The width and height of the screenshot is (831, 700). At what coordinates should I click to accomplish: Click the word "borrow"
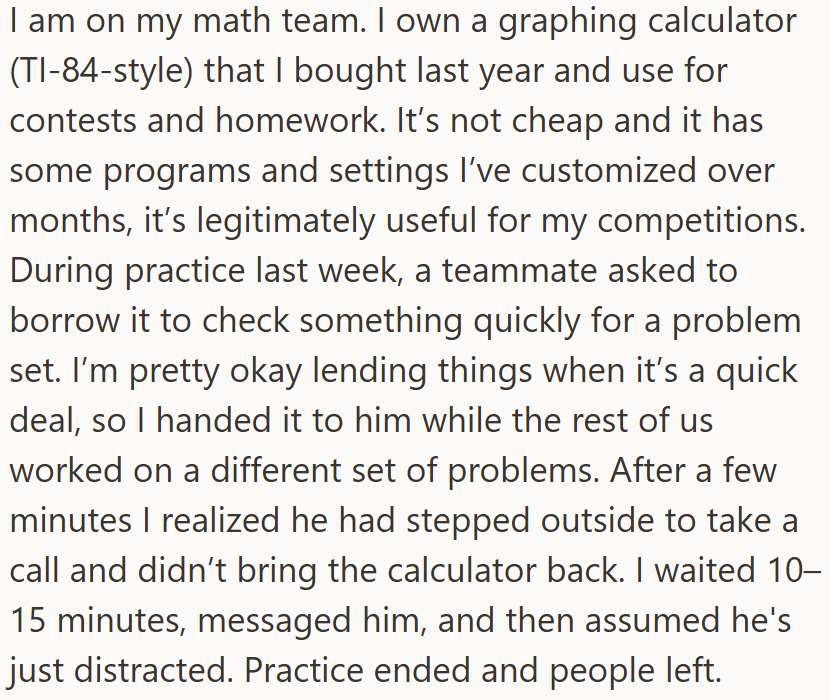(x=65, y=320)
